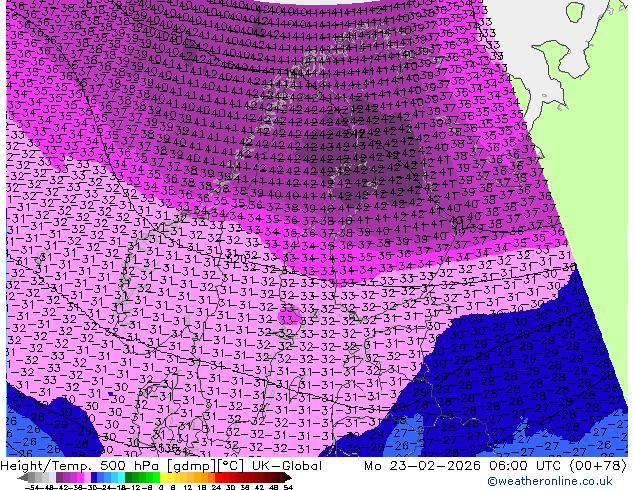Viewport: 634px width, 490px height.
Task: Click the legend tick label -54
Action: coord(34,487)
